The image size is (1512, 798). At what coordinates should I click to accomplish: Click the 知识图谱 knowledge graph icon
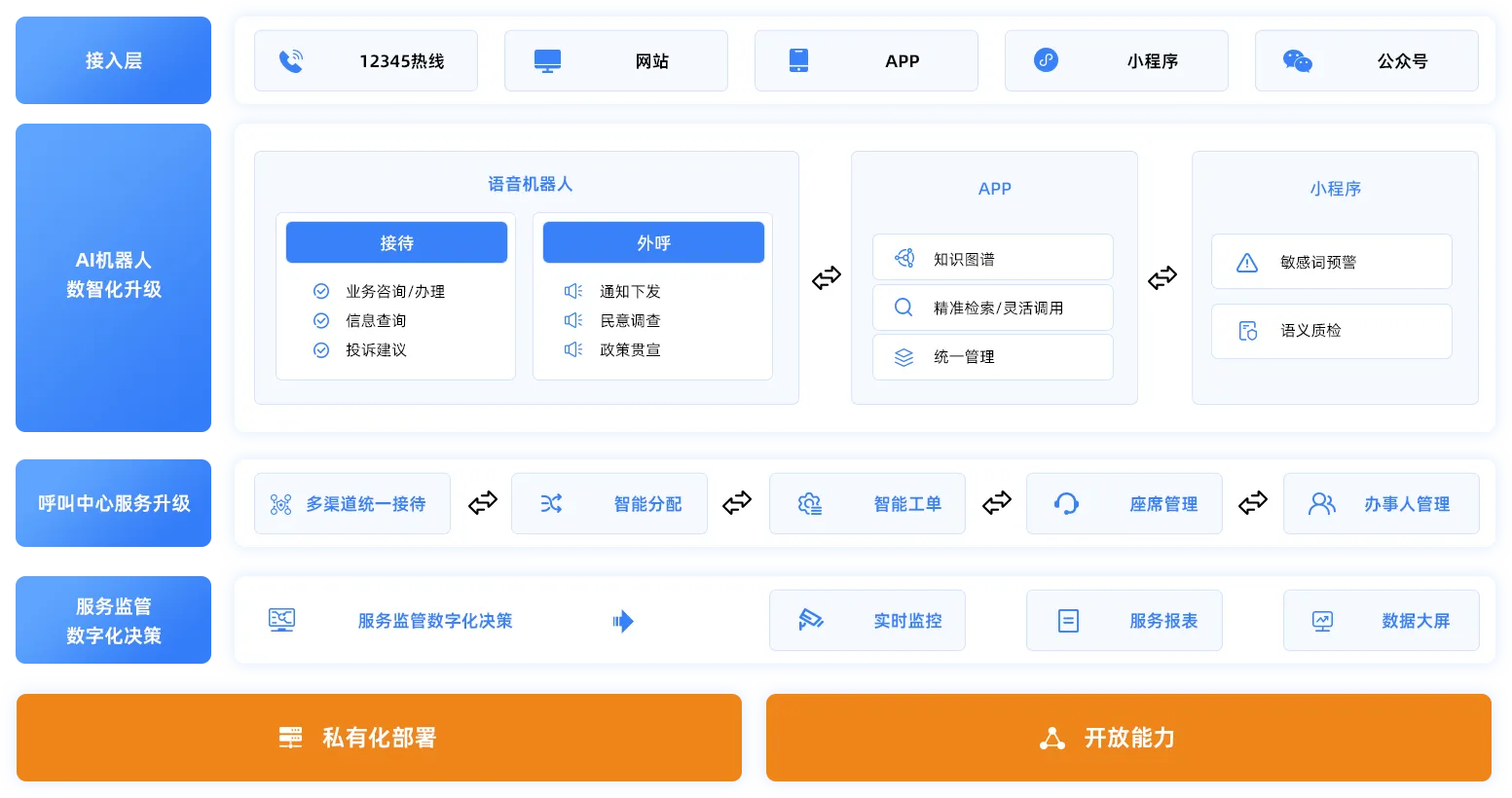point(904,258)
